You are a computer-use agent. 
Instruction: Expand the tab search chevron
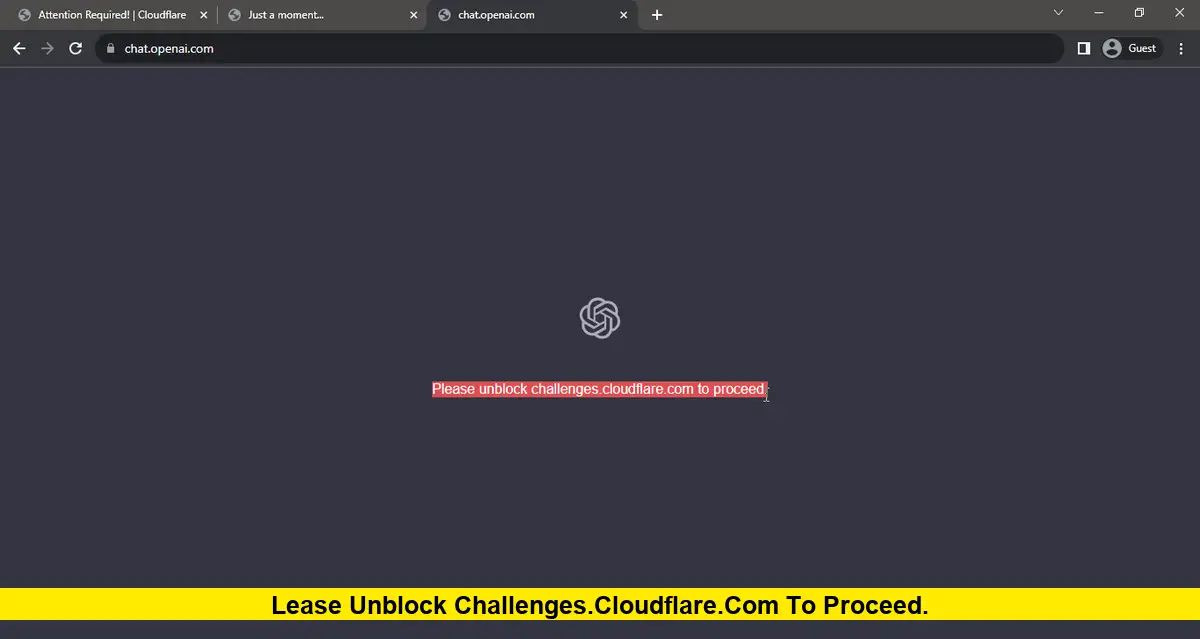pos(1059,13)
